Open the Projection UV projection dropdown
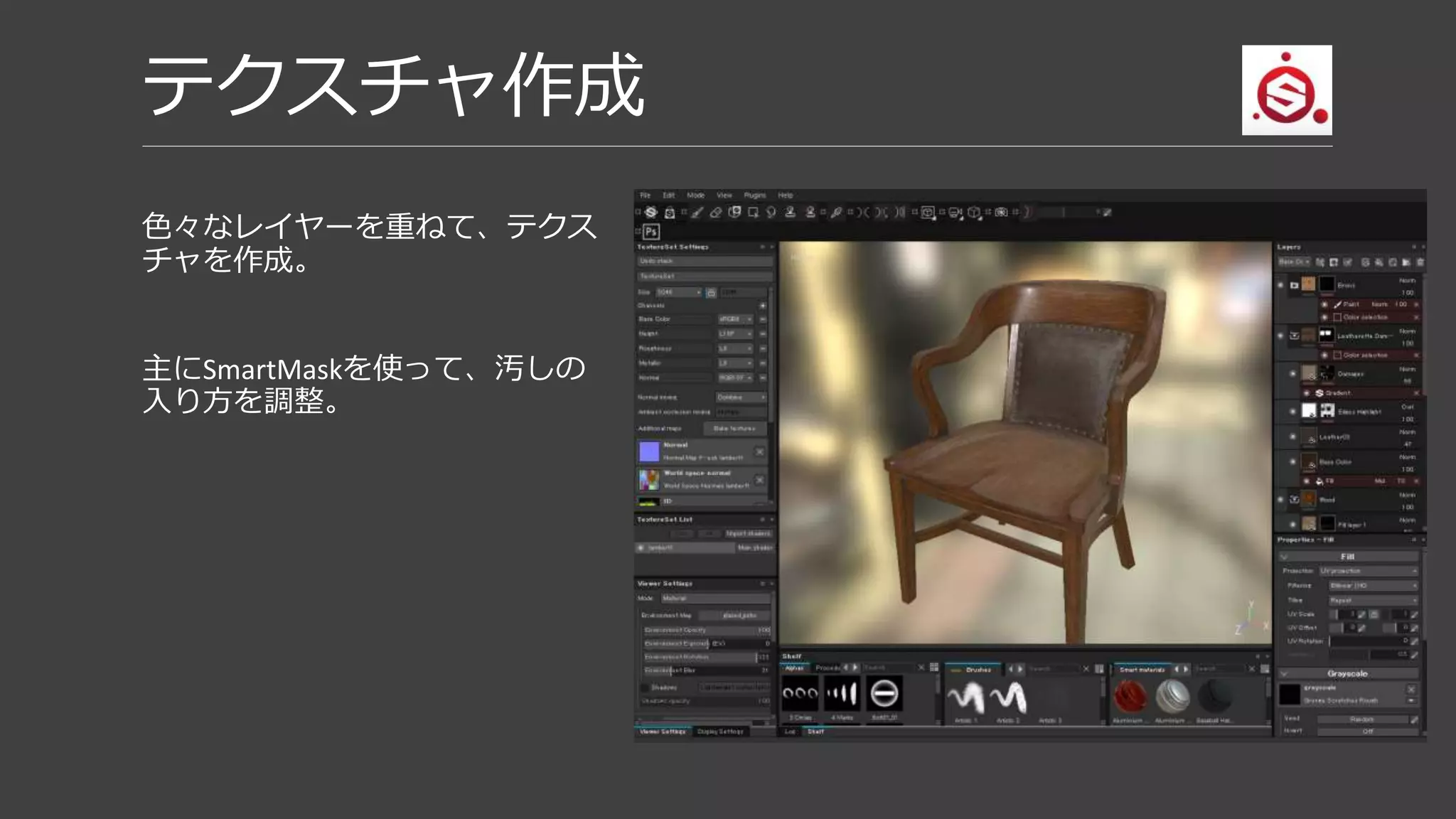The image size is (1456, 819). tap(1369, 571)
